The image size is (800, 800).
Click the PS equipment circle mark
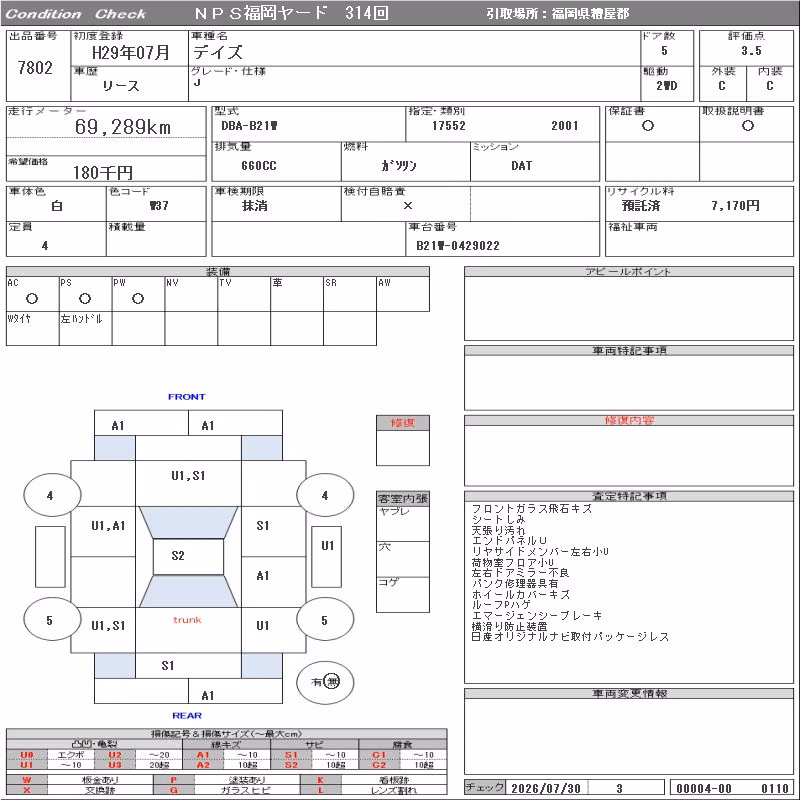[x=85, y=299]
